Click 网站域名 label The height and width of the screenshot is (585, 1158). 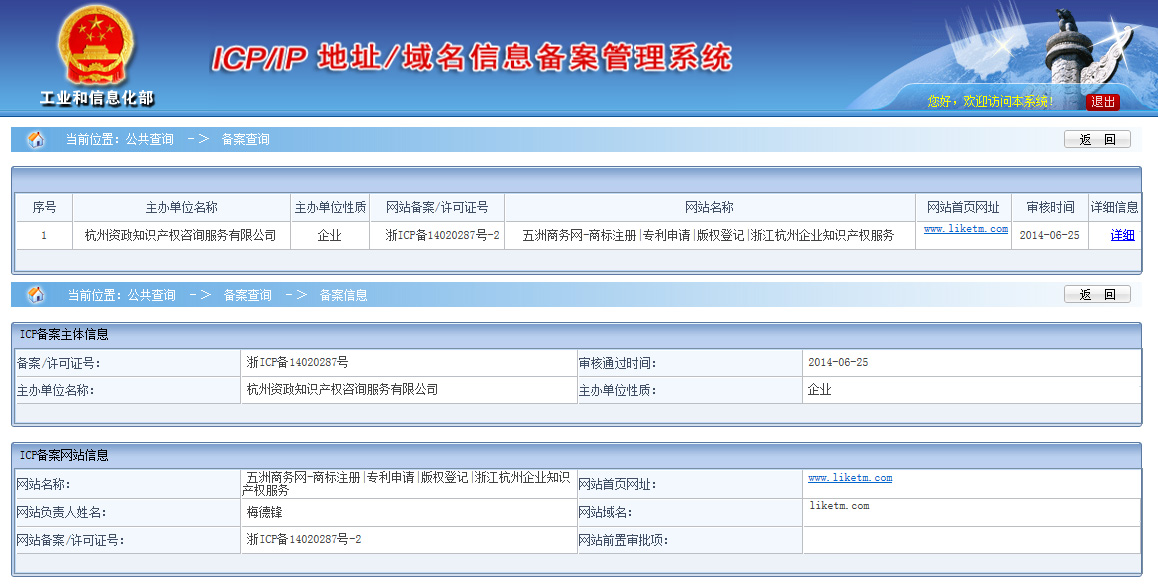tap(606, 513)
